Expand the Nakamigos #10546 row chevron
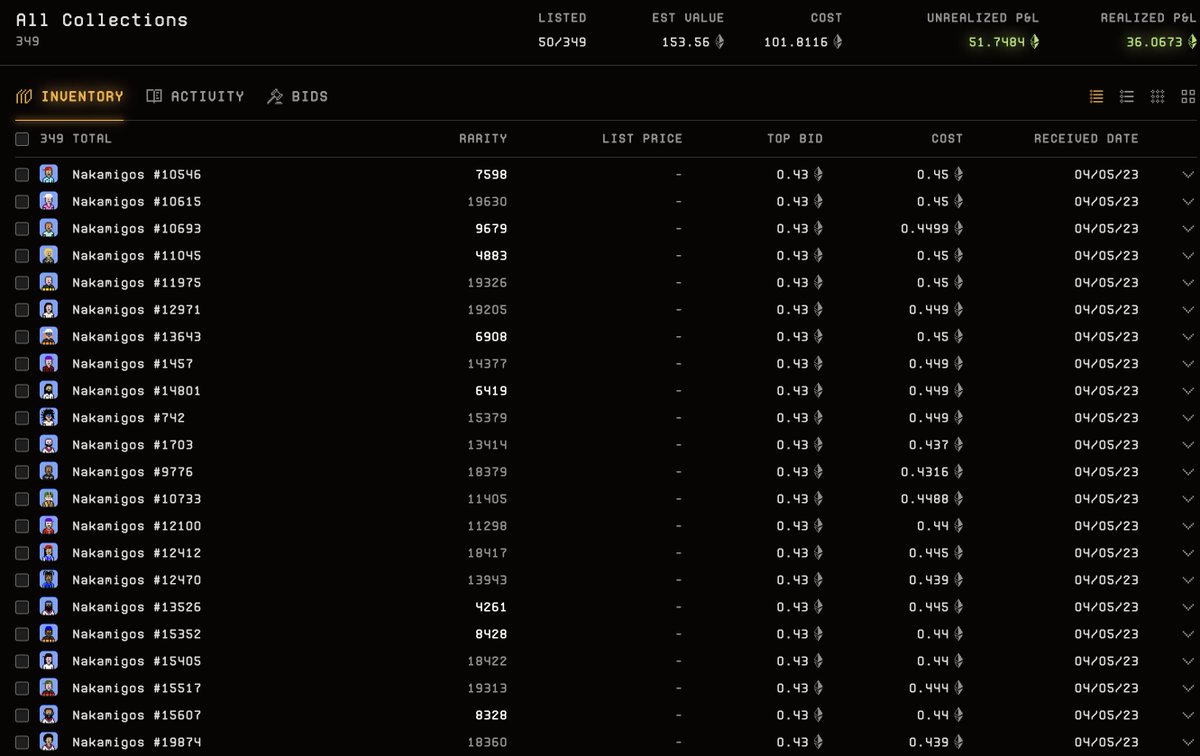Screen dimensions: 1200x756 (1188, 174)
